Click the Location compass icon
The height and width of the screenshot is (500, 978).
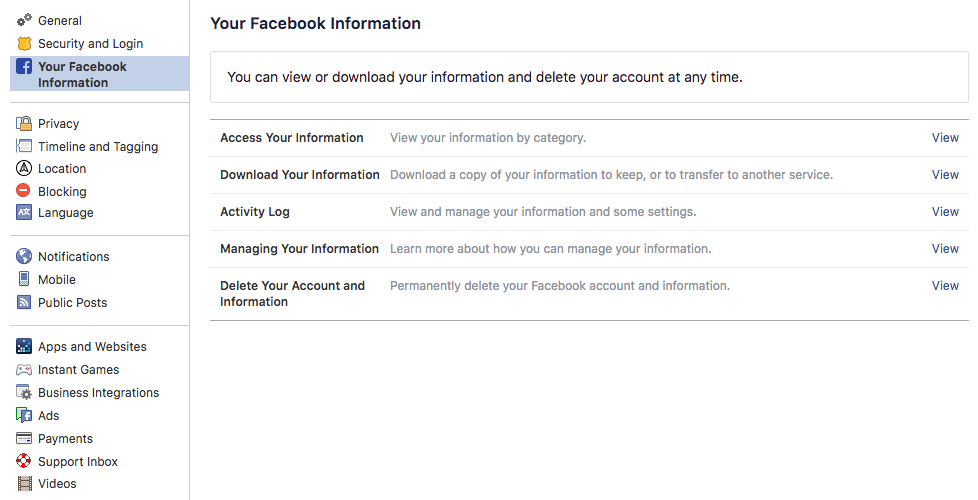[x=24, y=169]
